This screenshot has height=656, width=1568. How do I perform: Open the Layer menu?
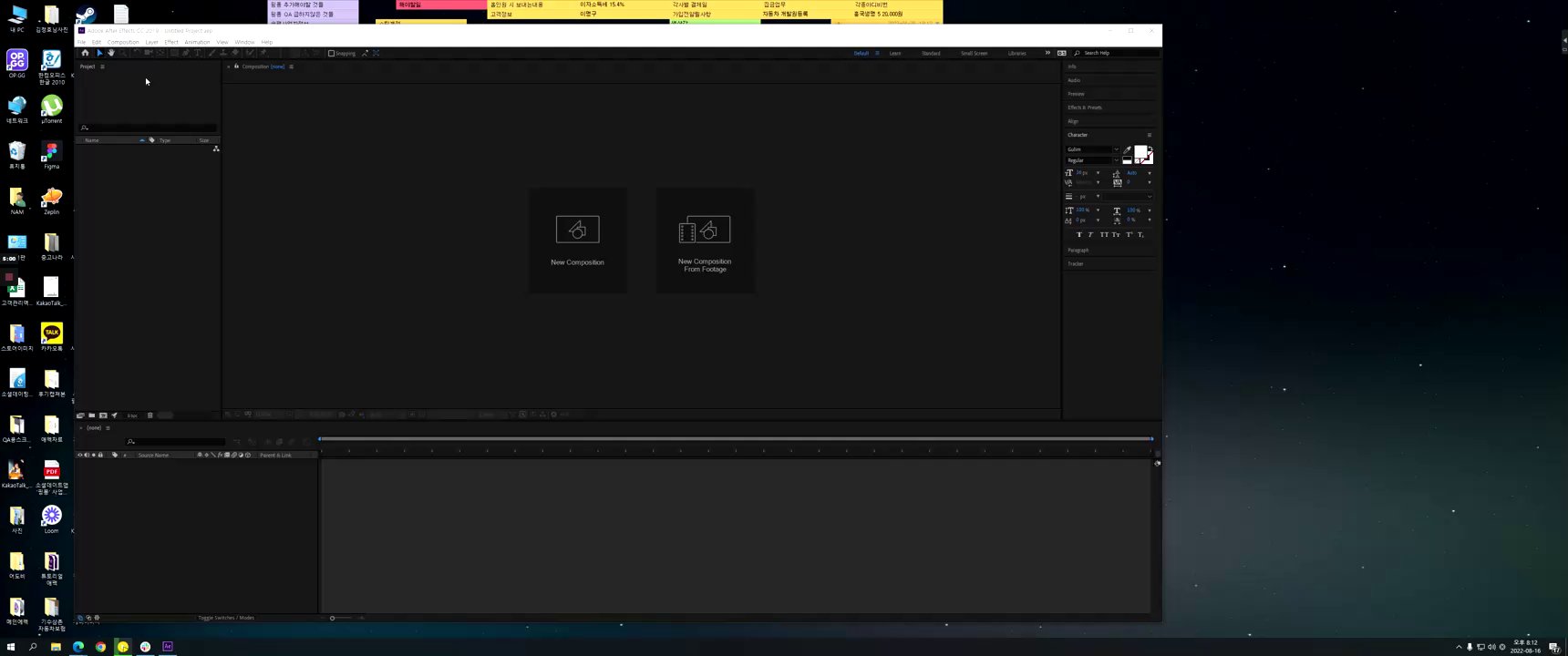coord(151,42)
